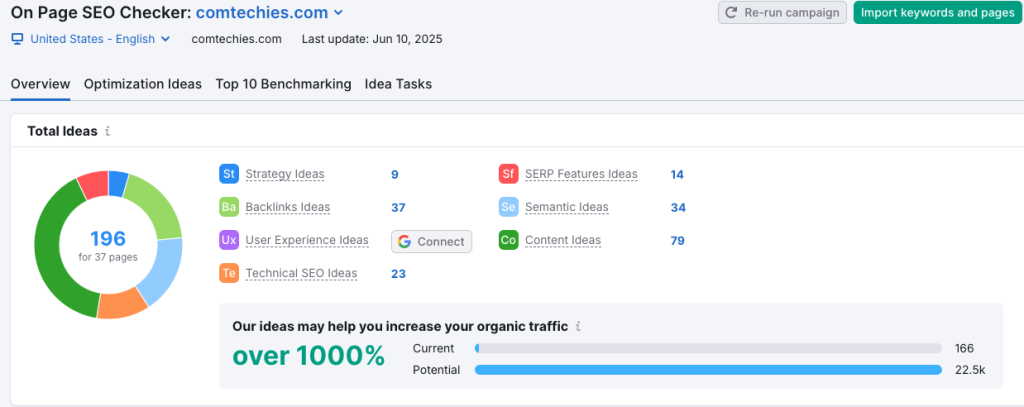Open the Semantic Ideas link
The image size is (1024, 407).
coord(567,207)
